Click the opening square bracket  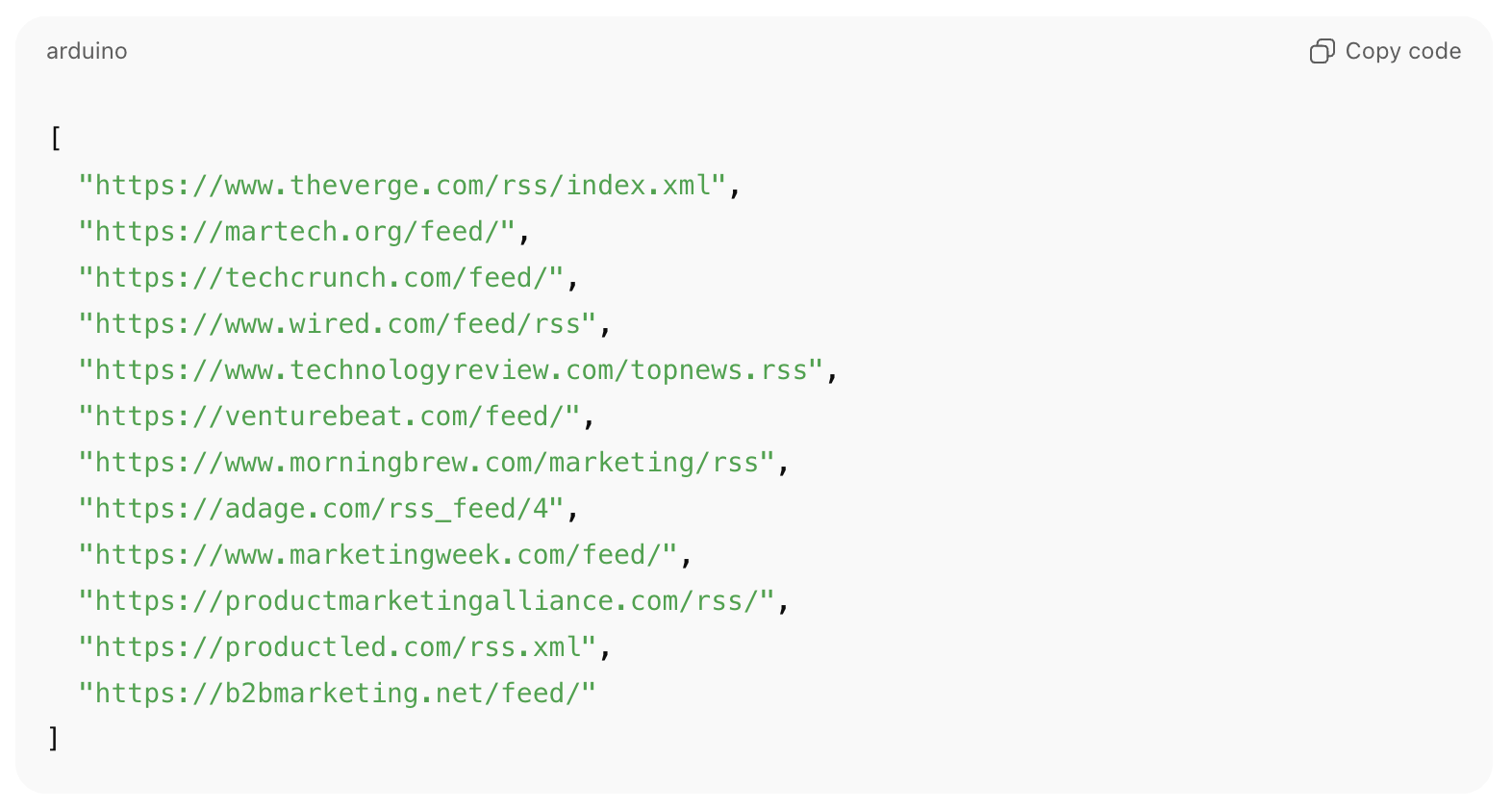pyautogui.click(x=55, y=139)
